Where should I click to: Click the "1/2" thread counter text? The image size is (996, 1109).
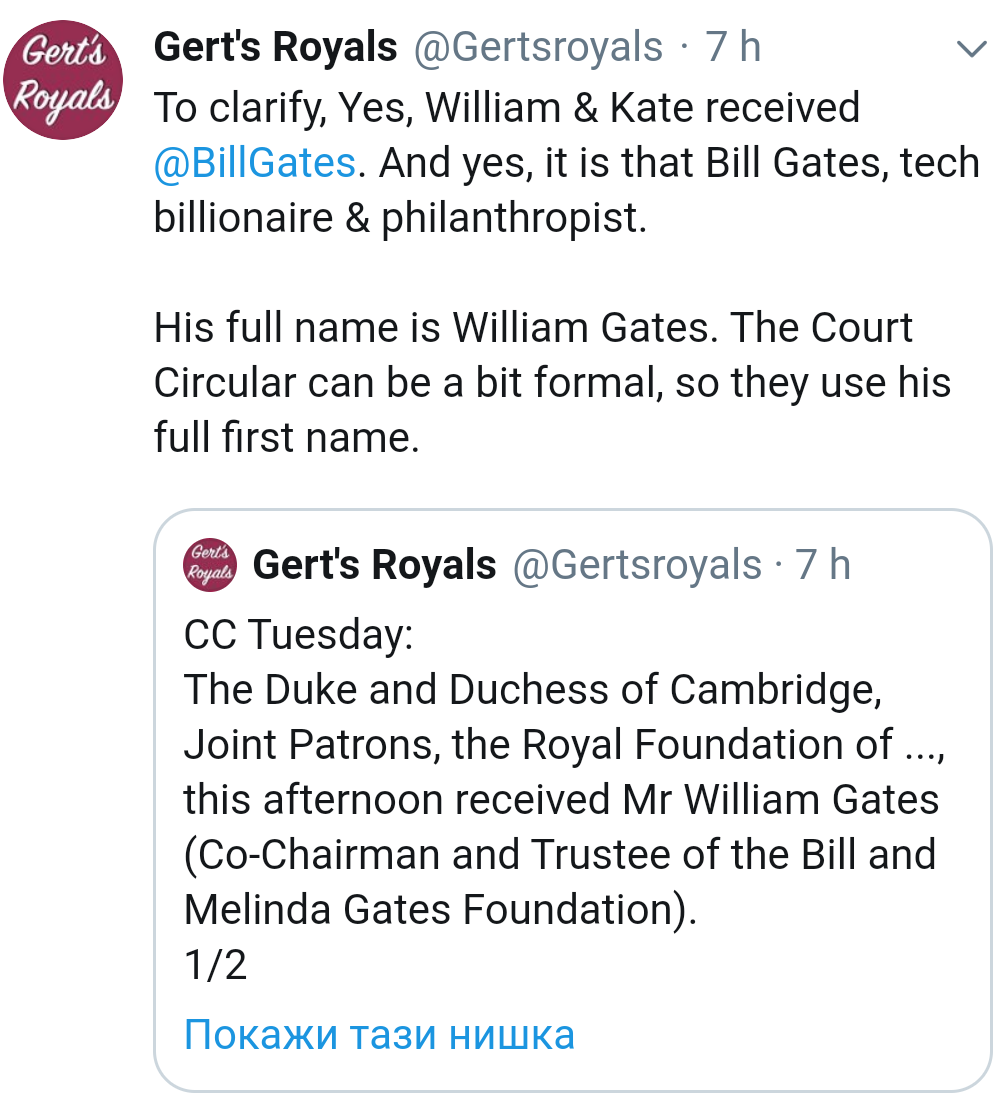pos(215,965)
